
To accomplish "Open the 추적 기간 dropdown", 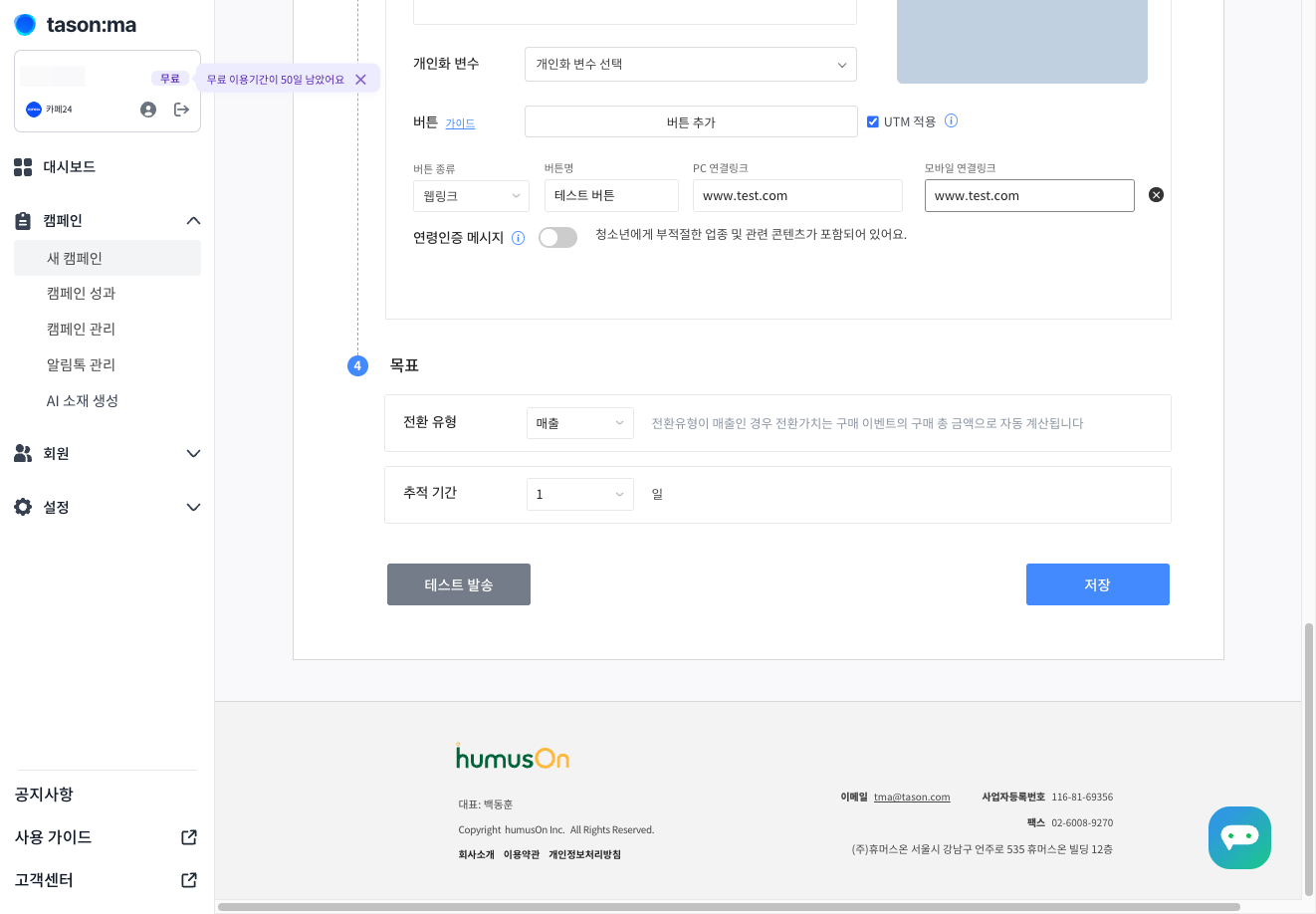I will [580, 494].
